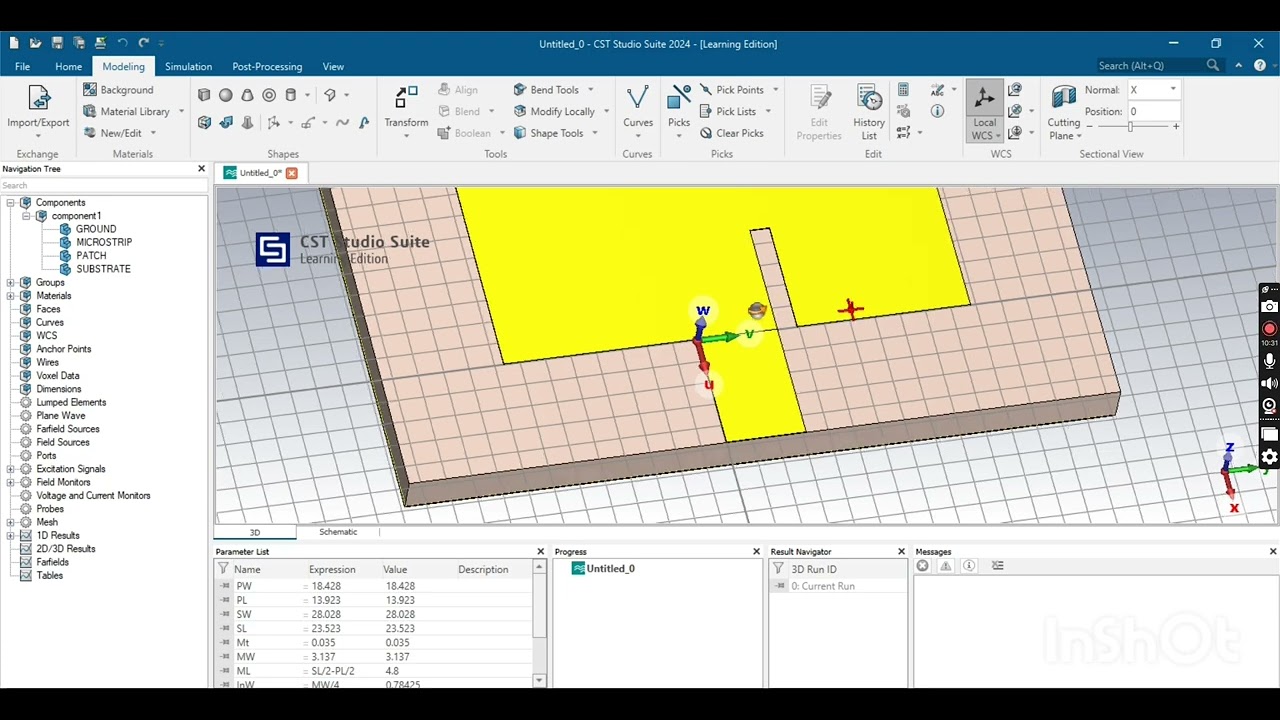Collapse the Components tree node
The image size is (1280, 720).
(11, 203)
